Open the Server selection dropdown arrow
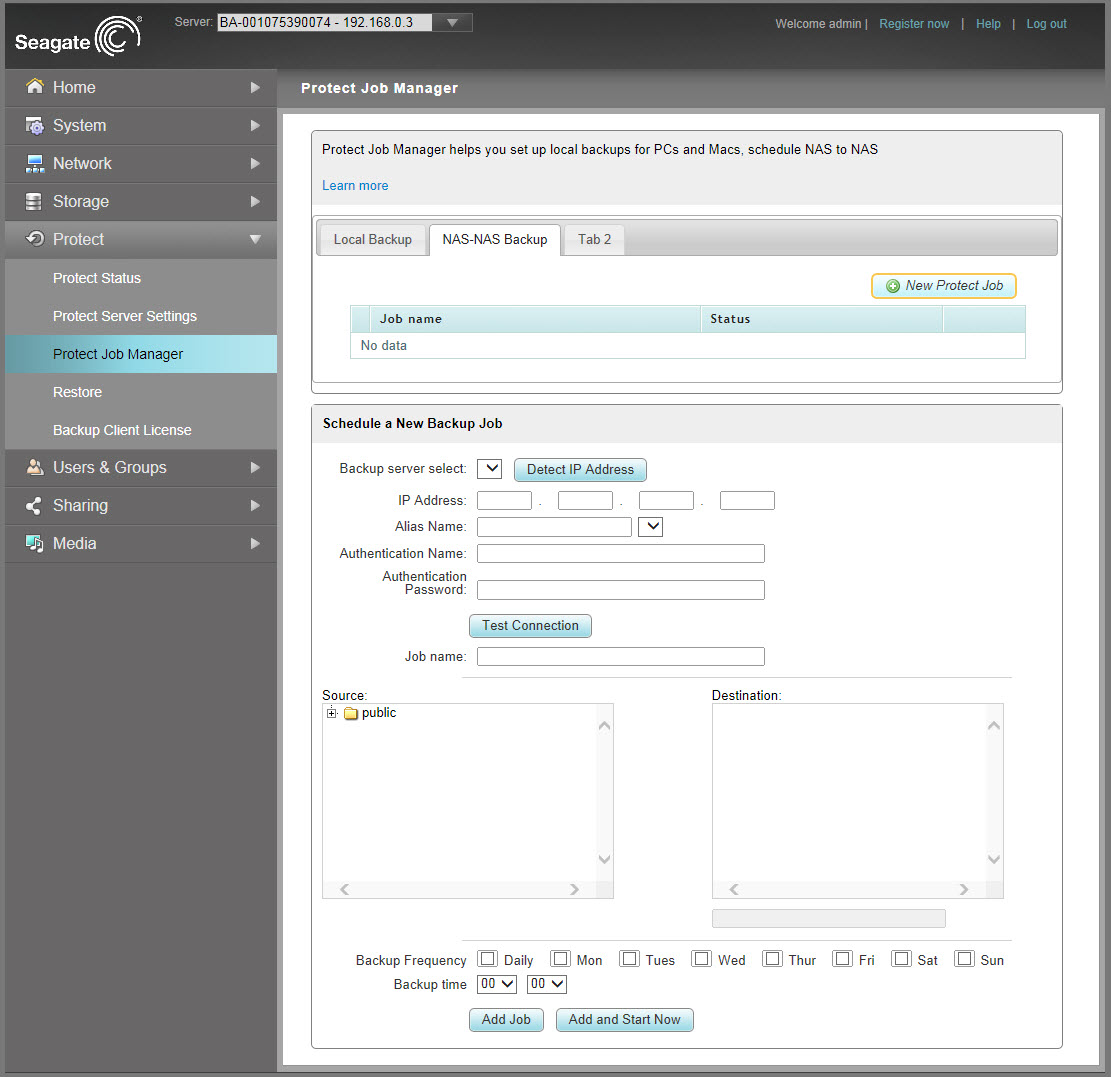This screenshot has height=1077, width=1111. [x=452, y=23]
